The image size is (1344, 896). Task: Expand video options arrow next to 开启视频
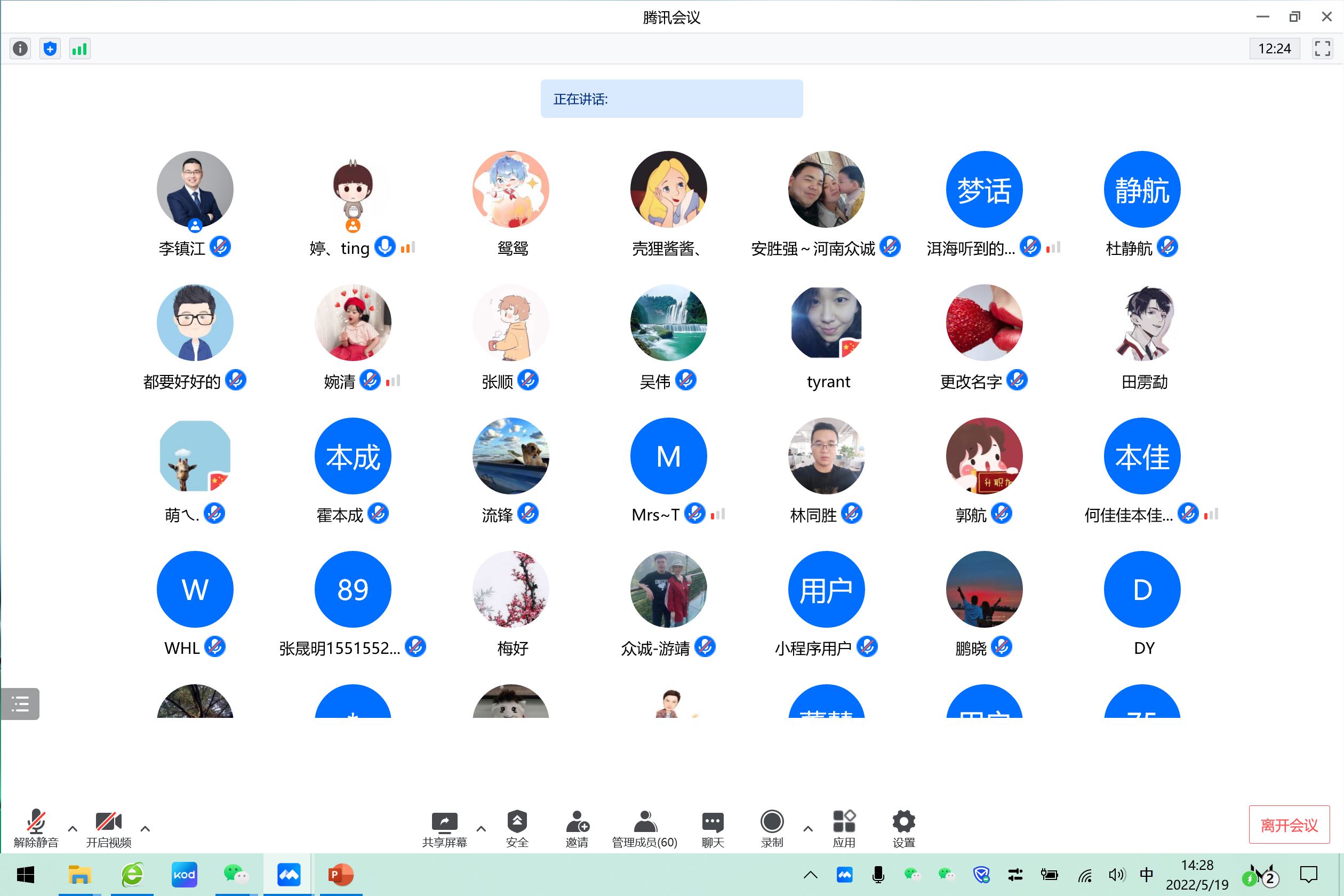coord(145,828)
